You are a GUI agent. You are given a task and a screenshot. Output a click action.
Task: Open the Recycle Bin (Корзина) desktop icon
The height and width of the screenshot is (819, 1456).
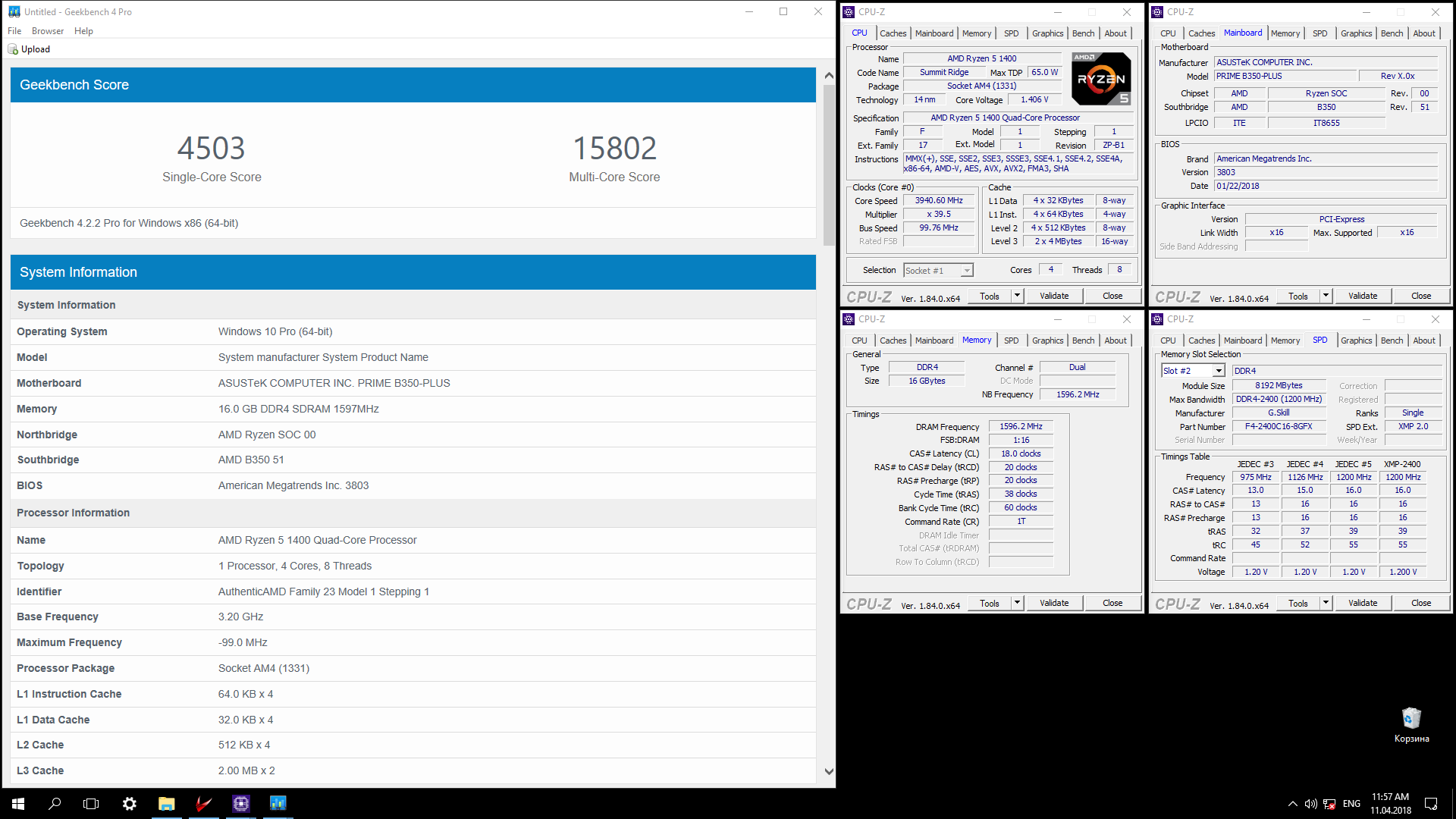point(1411,725)
